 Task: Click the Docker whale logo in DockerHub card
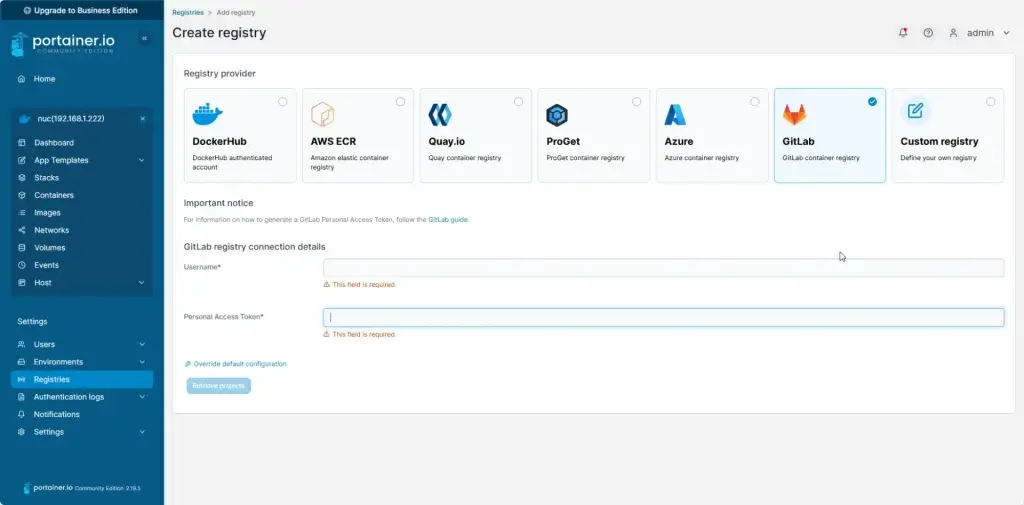[208, 114]
